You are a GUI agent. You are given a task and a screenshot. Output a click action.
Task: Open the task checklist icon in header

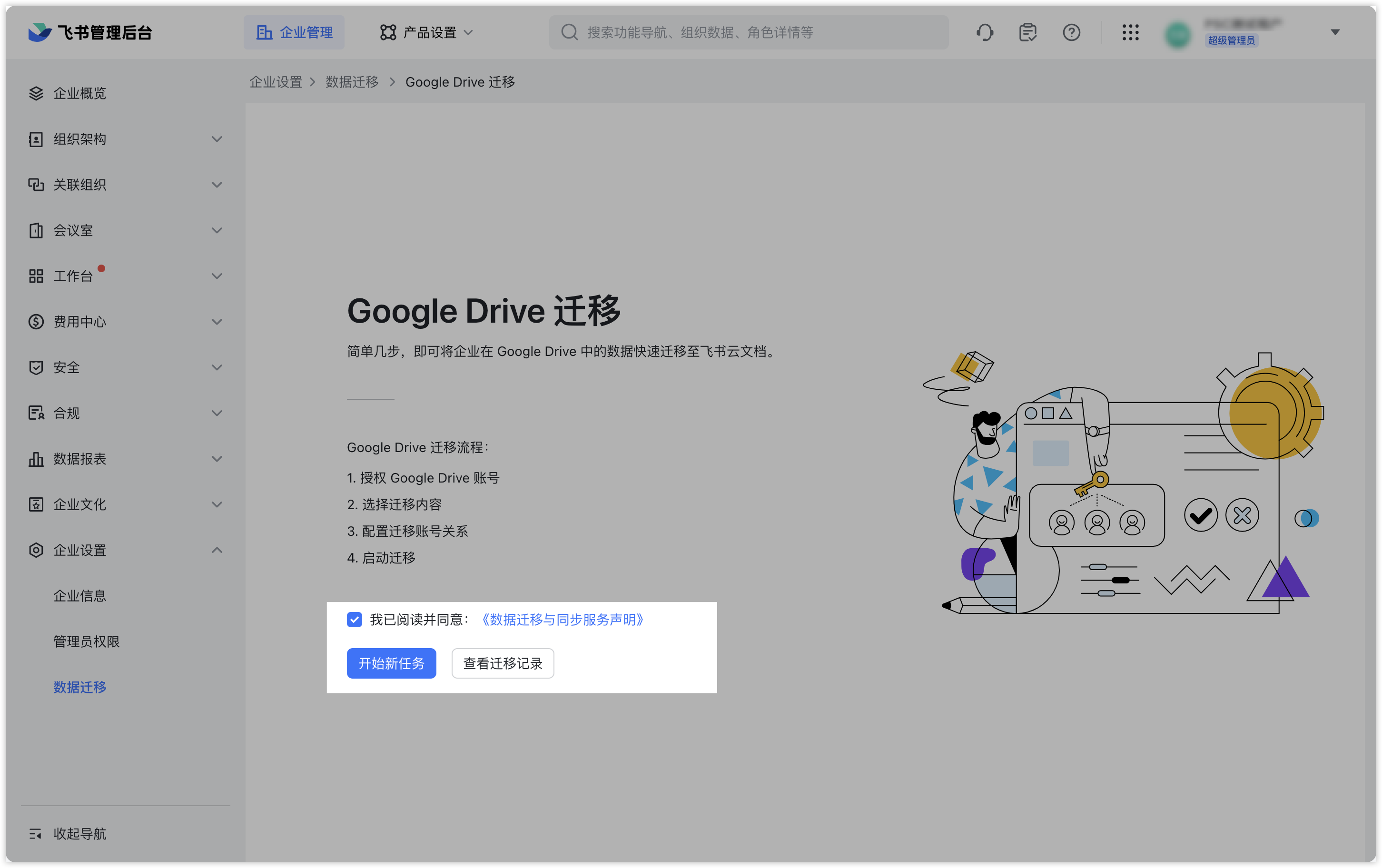[1028, 32]
